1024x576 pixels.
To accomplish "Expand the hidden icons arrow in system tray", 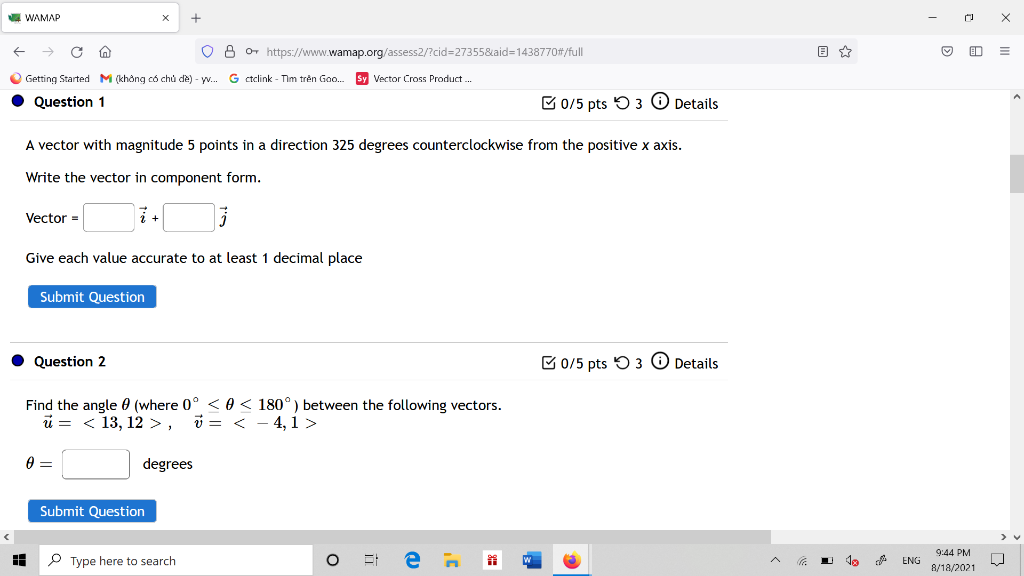I will click(774, 560).
